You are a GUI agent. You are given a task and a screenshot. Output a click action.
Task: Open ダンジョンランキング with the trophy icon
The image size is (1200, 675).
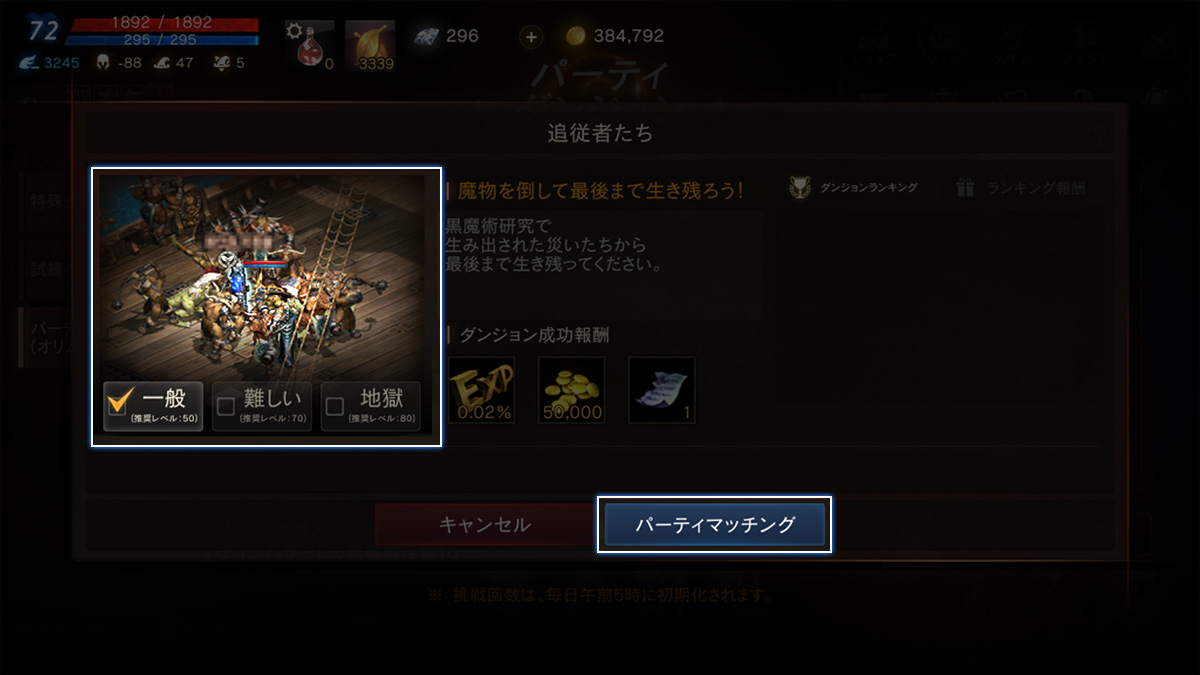click(x=852, y=187)
